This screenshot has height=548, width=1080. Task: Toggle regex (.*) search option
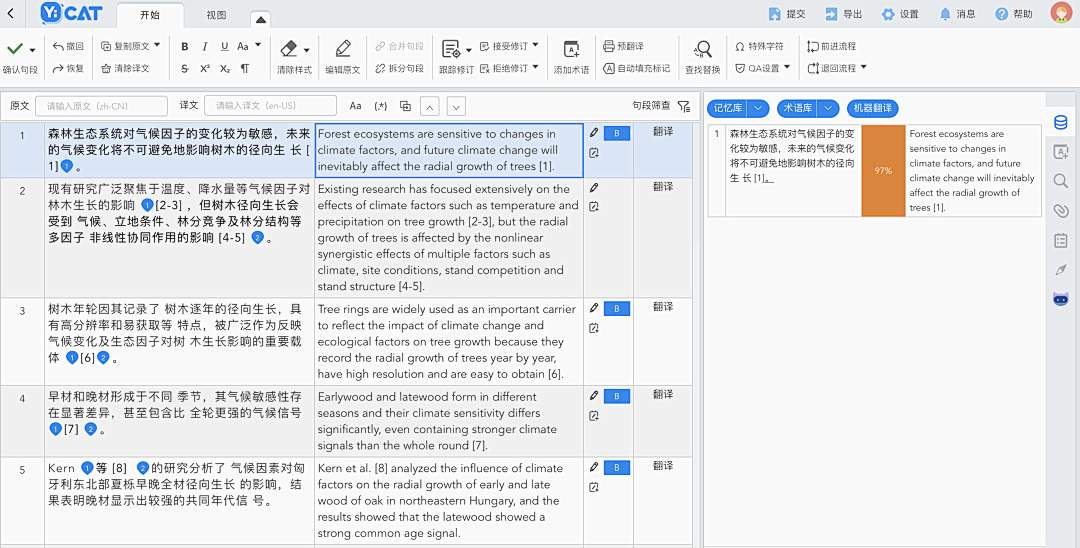pyautogui.click(x=380, y=106)
